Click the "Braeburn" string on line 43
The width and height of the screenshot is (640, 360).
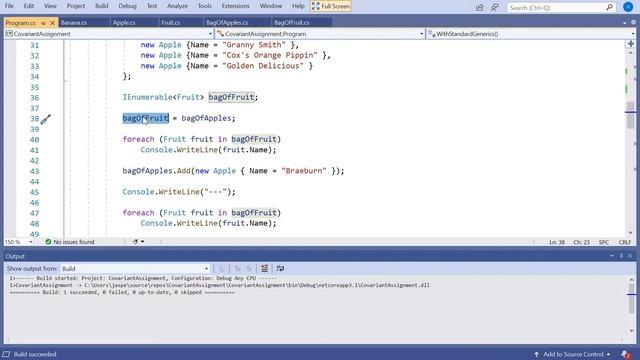304,171
